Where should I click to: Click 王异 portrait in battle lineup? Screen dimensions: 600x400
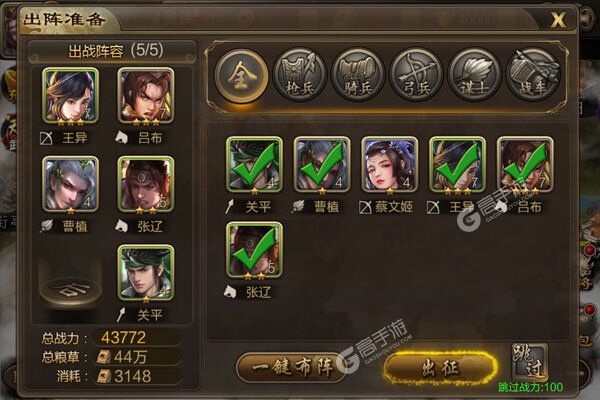click(x=70, y=96)
